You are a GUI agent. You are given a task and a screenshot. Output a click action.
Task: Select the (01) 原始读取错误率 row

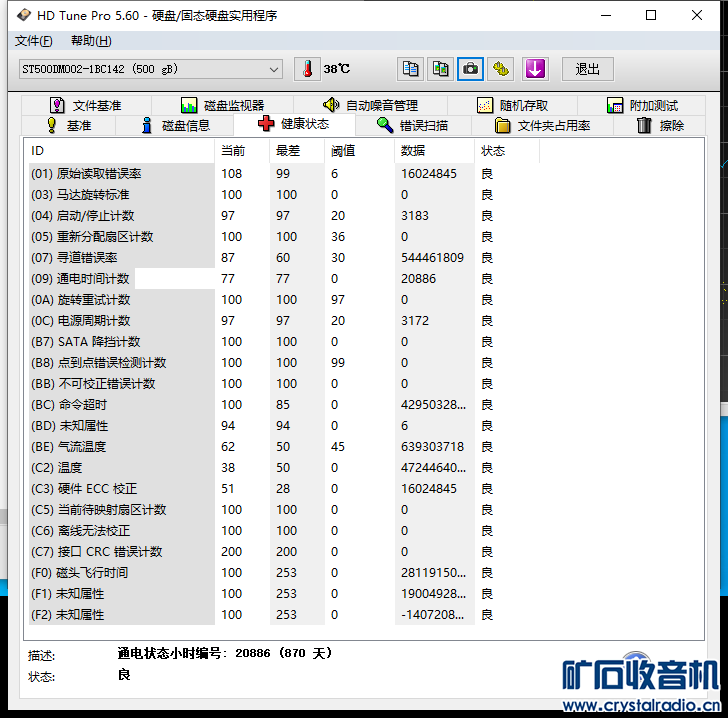pos(284,174)
